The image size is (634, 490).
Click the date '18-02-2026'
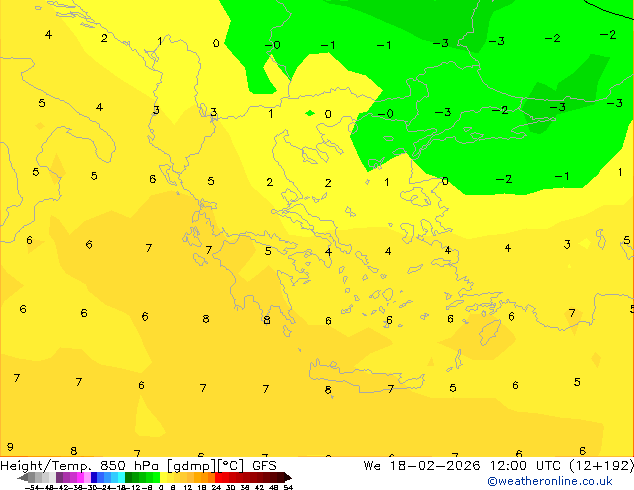[x=435, y=466]
